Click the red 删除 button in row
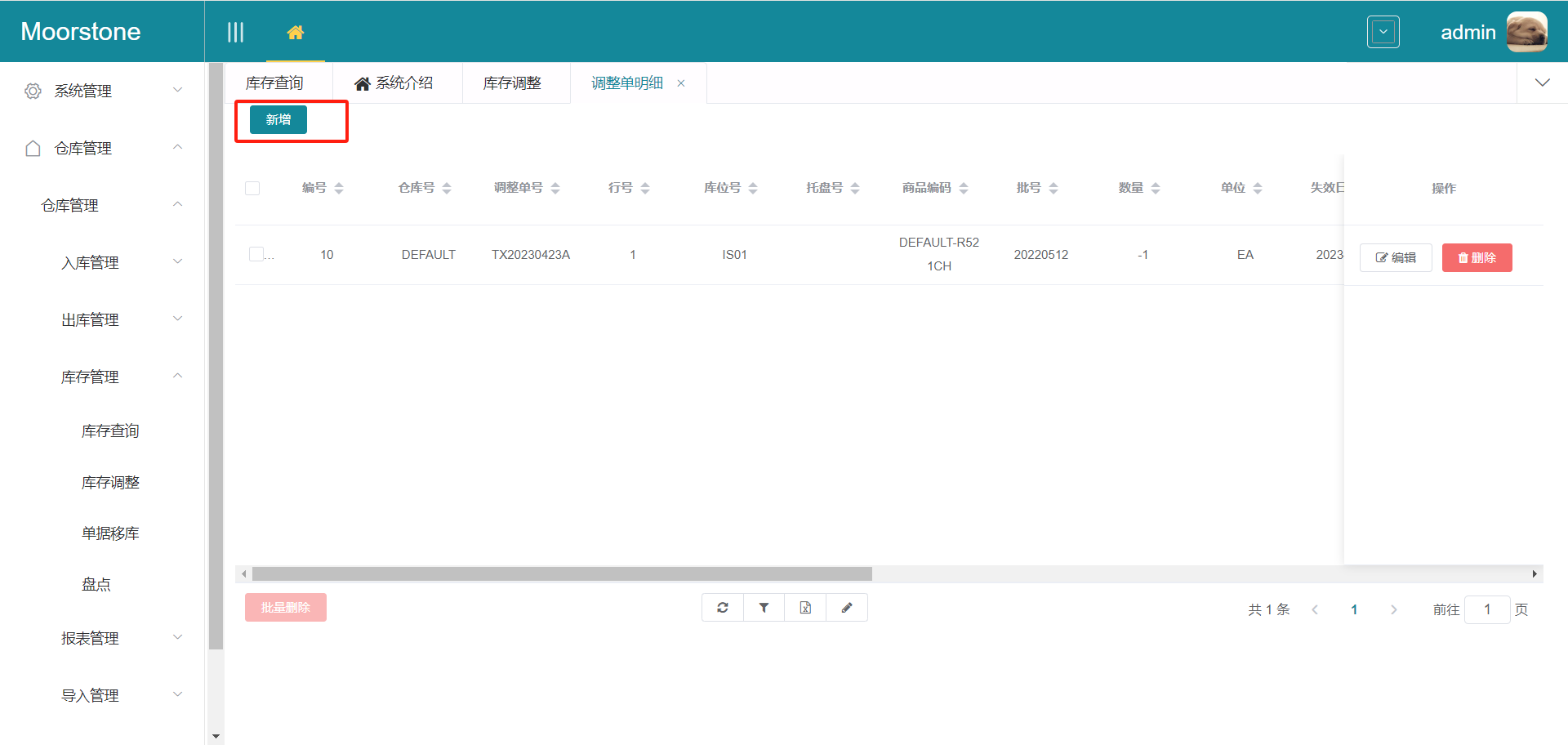The height and width of the screenshot is (745, 1568). 1477,257
